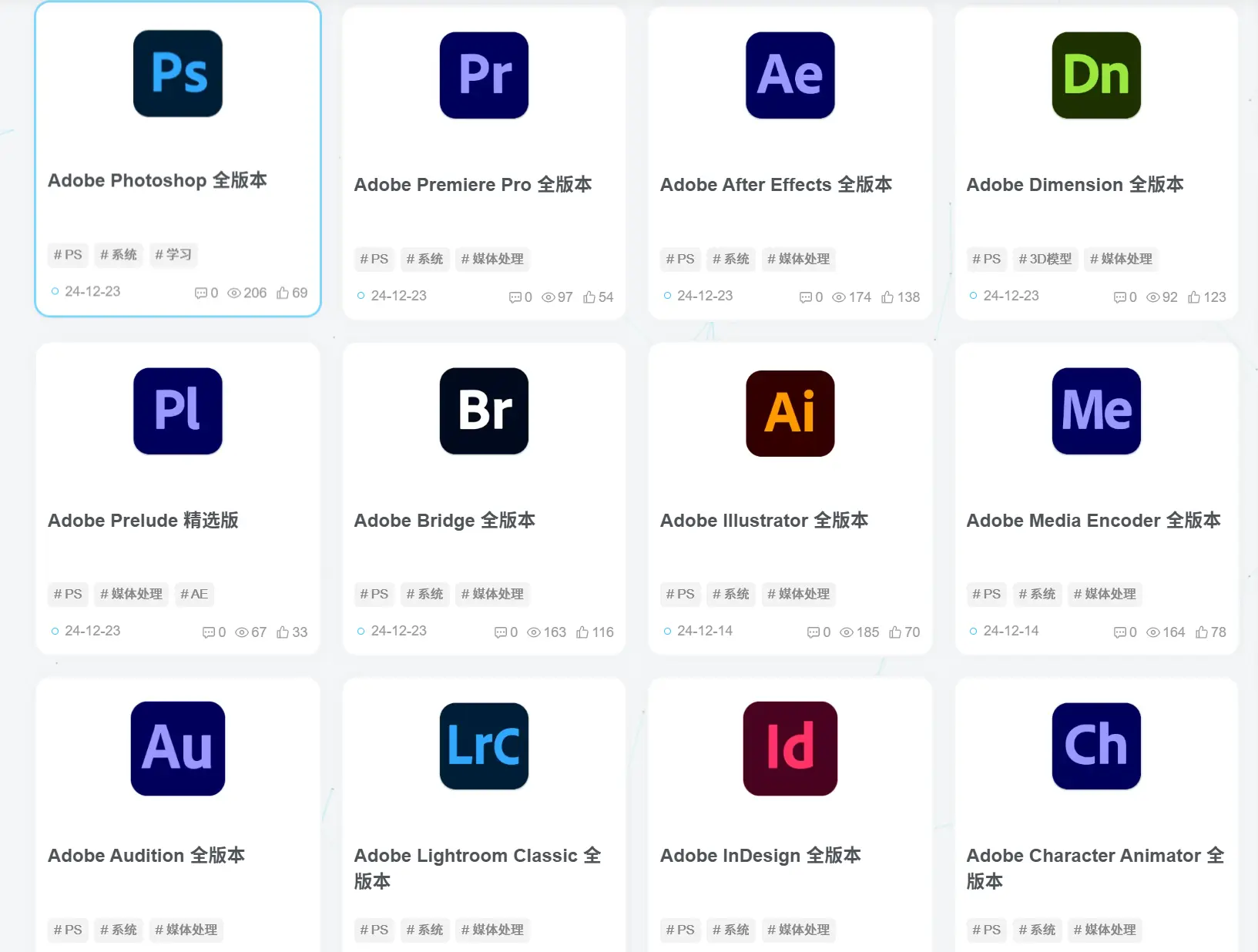The height and width of the screenshot is (952, 1258).
Task: Click the #学习 tag on Photoshop card
Action: pos(173,254)
